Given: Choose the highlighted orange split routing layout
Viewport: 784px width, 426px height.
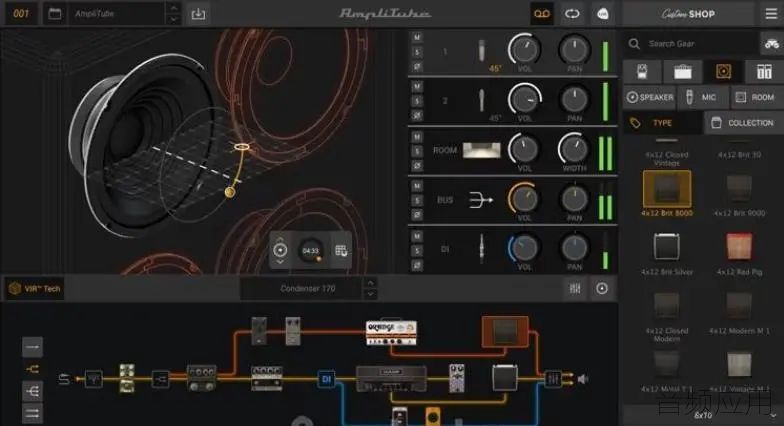Looking at the screenshot, I should (32, 369).
